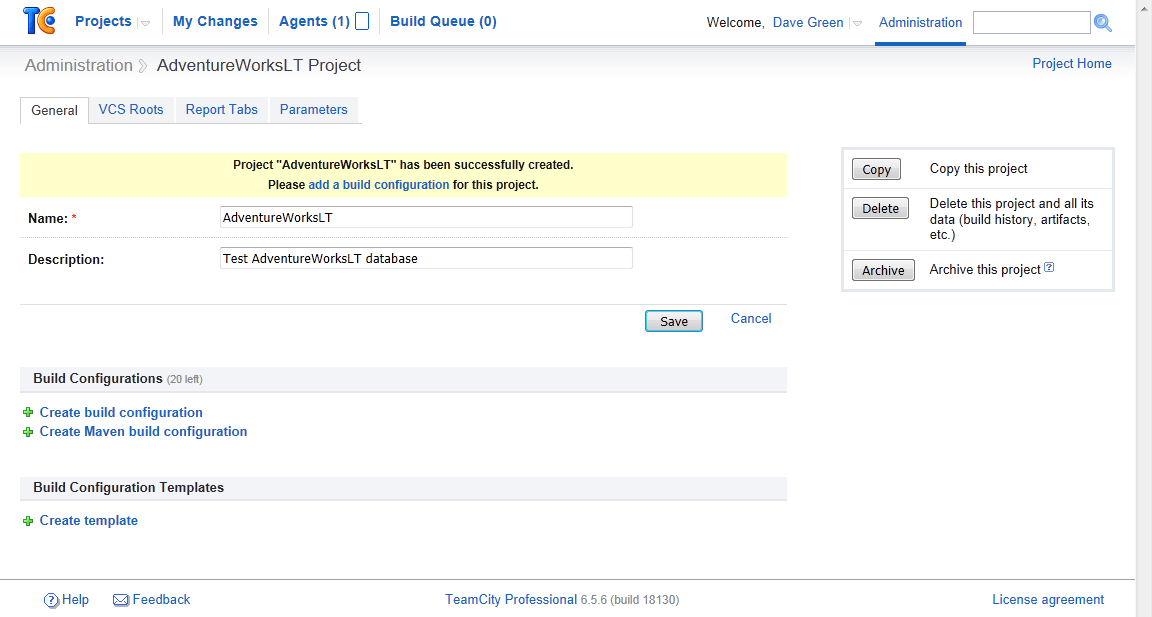Click the search magnifier icon

click(1103, 23)
